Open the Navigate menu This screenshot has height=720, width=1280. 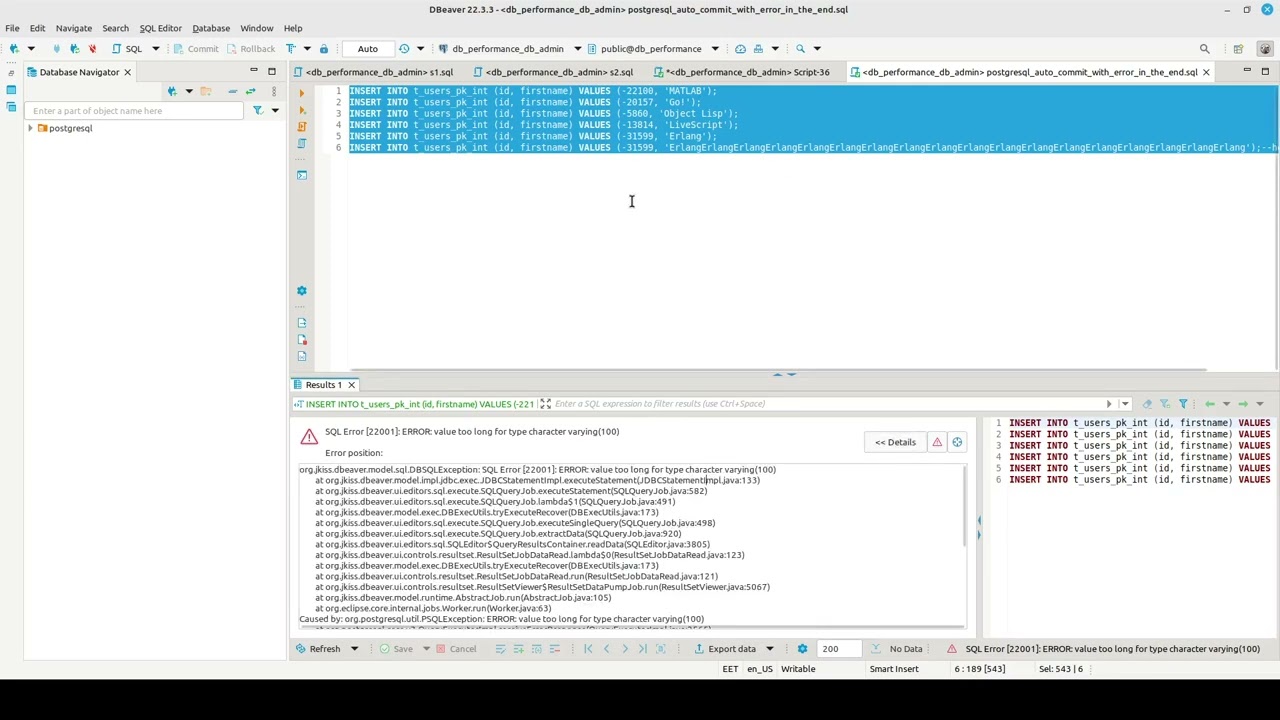pyautogui.click(x=73, y=28)
